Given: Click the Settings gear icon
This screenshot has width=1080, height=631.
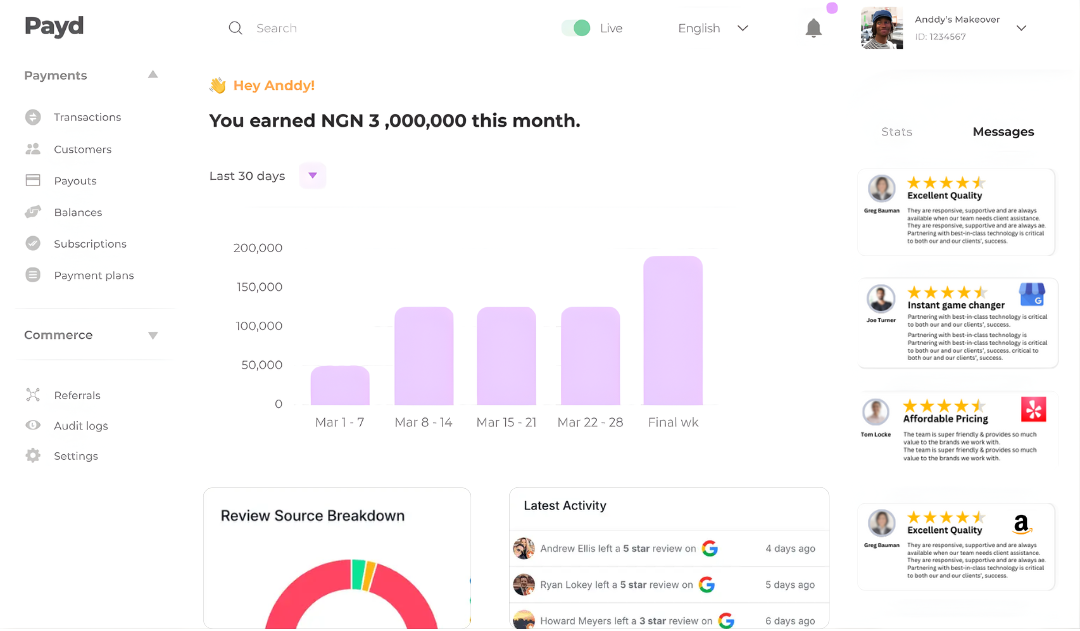Looking at the screenshot, I should [33, 456].
